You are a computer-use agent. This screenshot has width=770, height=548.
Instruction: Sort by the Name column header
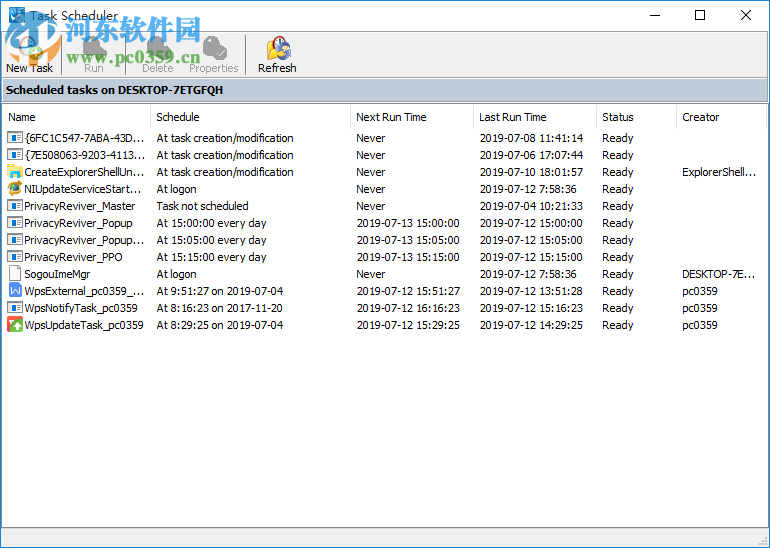point(77,117)
